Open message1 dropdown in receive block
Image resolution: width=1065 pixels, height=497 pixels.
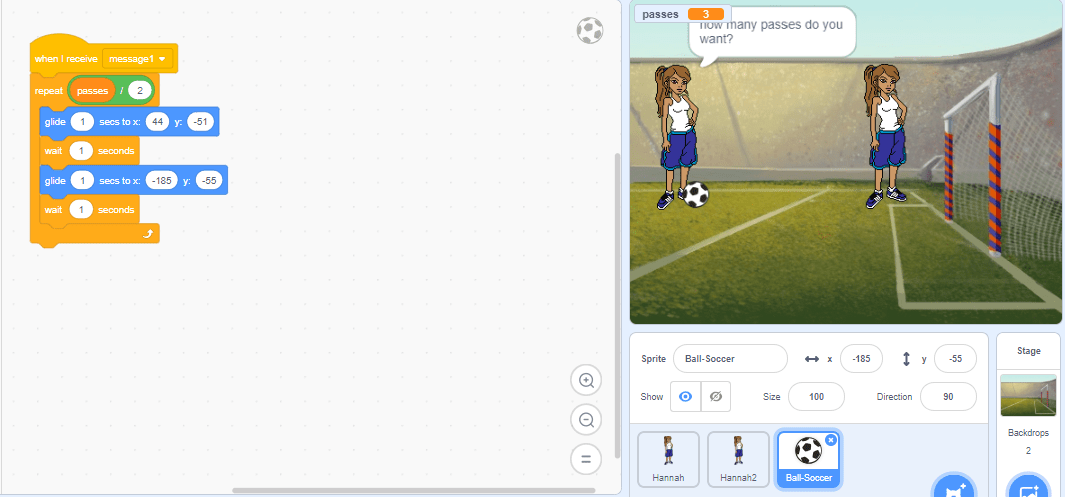tap(139, 59)
